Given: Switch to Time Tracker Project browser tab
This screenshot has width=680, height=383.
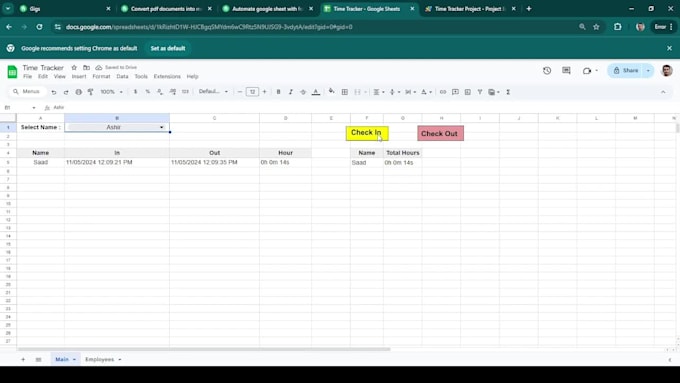Looking at the screenshot, I should pos(470,9).
